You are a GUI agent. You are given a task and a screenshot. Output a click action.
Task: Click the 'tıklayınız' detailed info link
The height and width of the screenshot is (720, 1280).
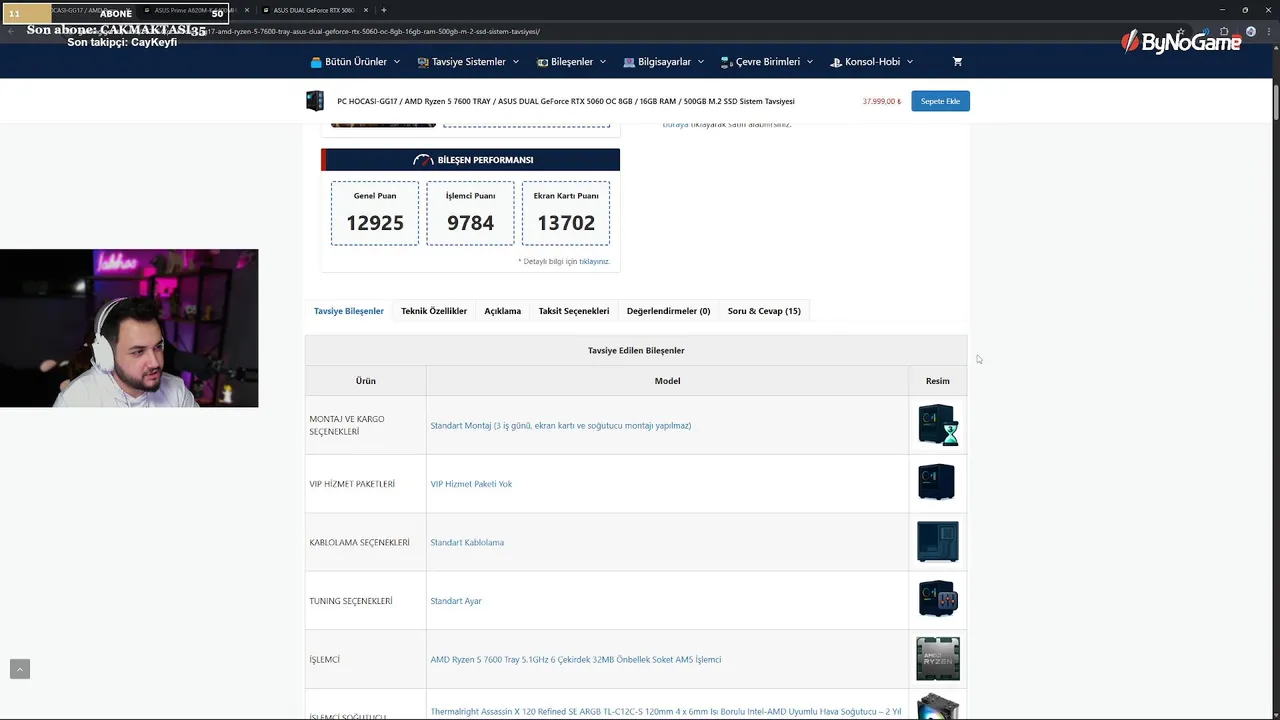(594, 261)
